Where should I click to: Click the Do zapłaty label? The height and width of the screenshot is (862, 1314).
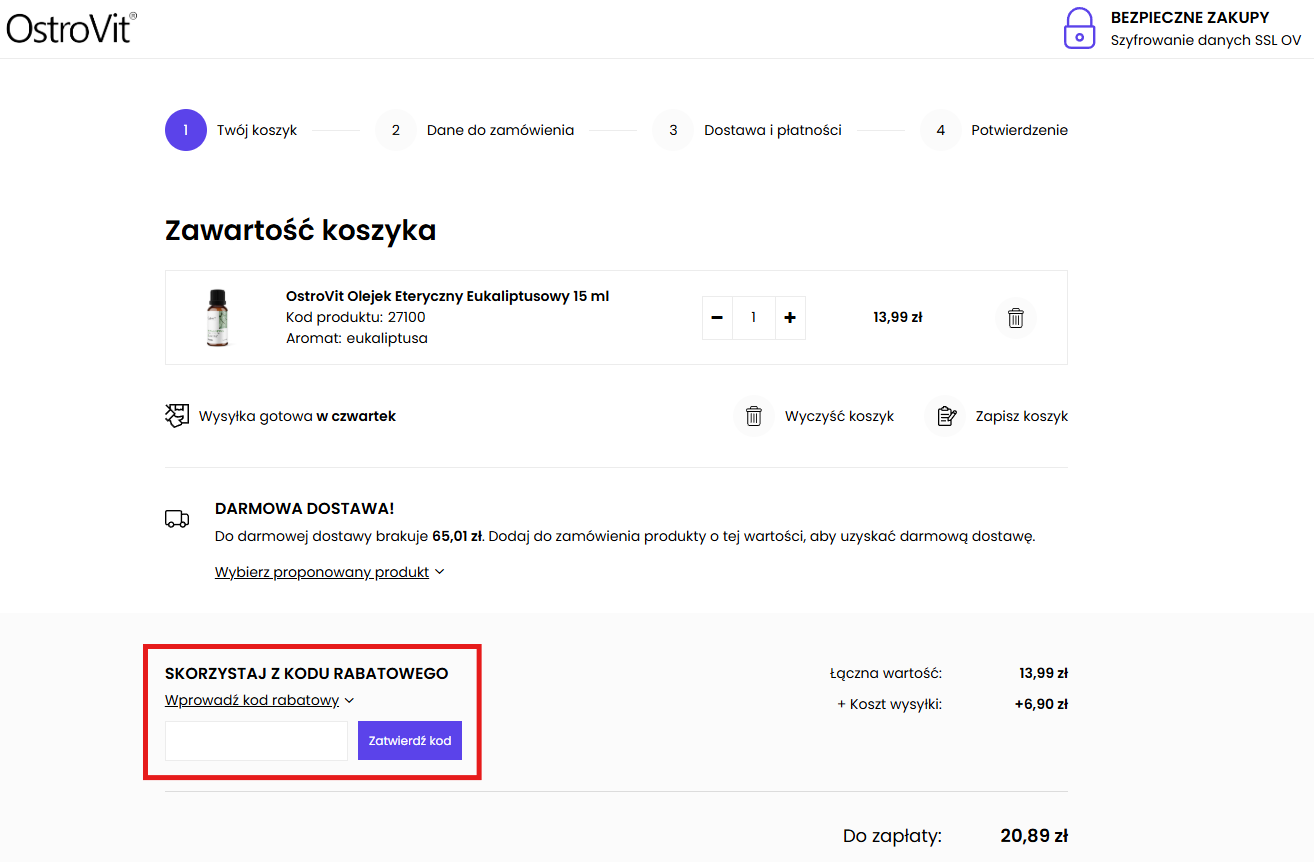[x=892, y=836]
